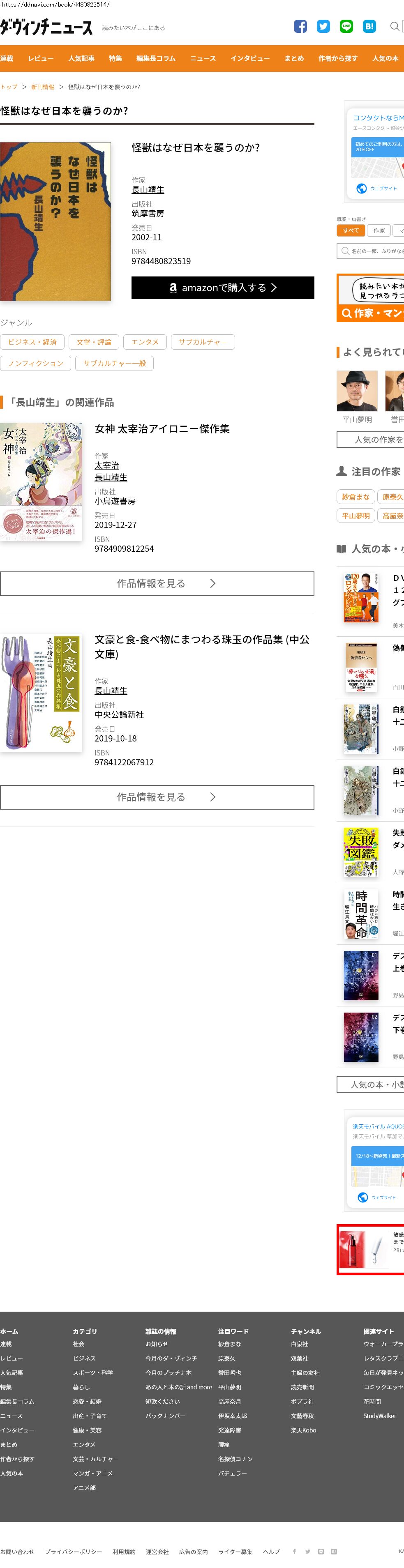This screenshot has height=1568, width=404.
Task: Open the レビュー navigation menu item
Action: [41, 58]
